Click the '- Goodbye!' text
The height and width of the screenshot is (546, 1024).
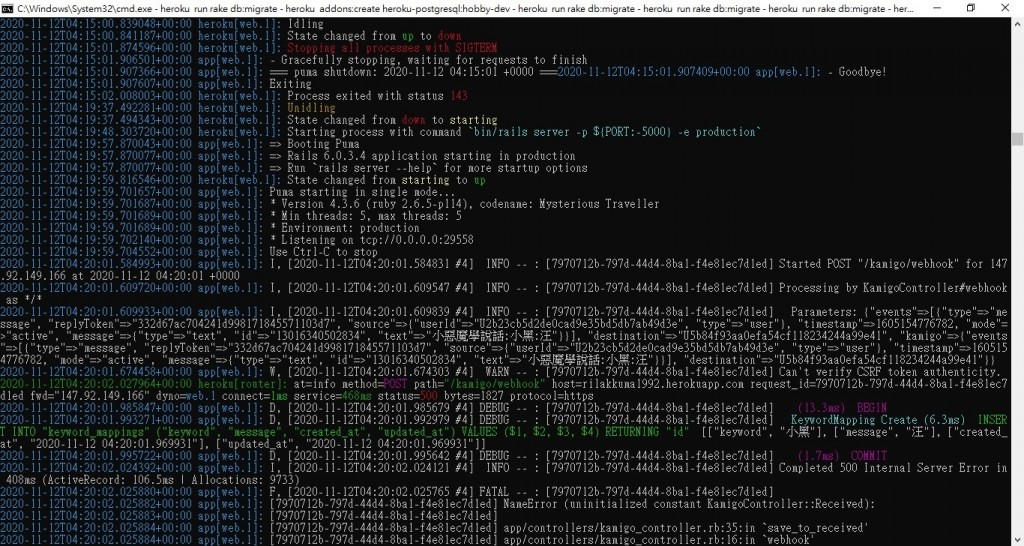tap(857, 72)
